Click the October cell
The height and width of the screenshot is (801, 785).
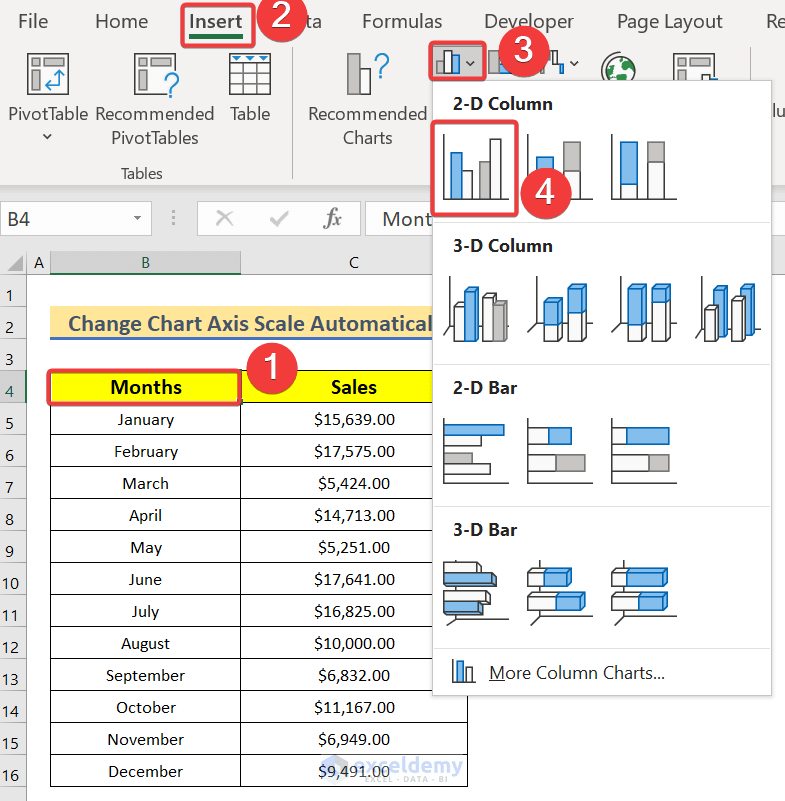146,708
